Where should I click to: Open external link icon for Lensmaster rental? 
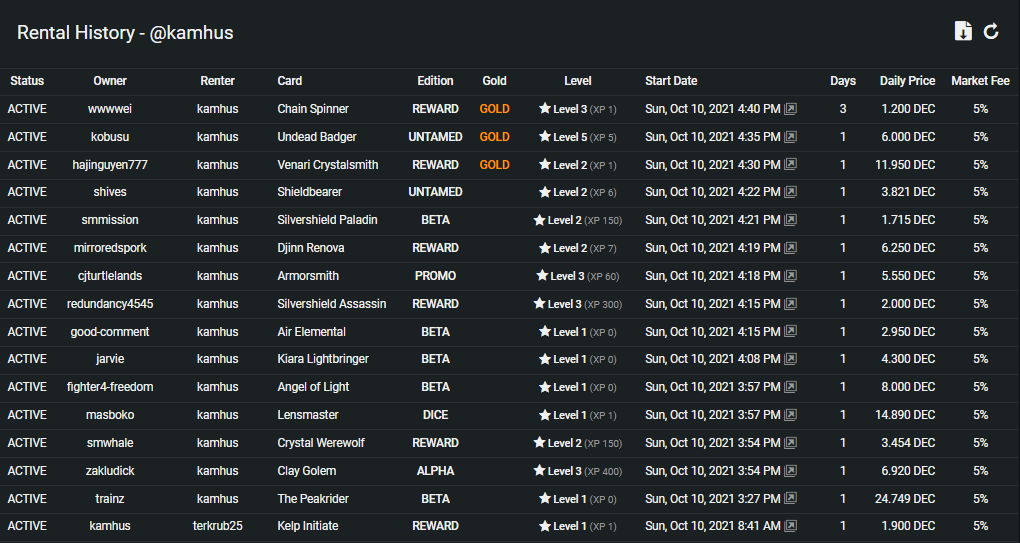pyautogui.click(x=790, y=414)
